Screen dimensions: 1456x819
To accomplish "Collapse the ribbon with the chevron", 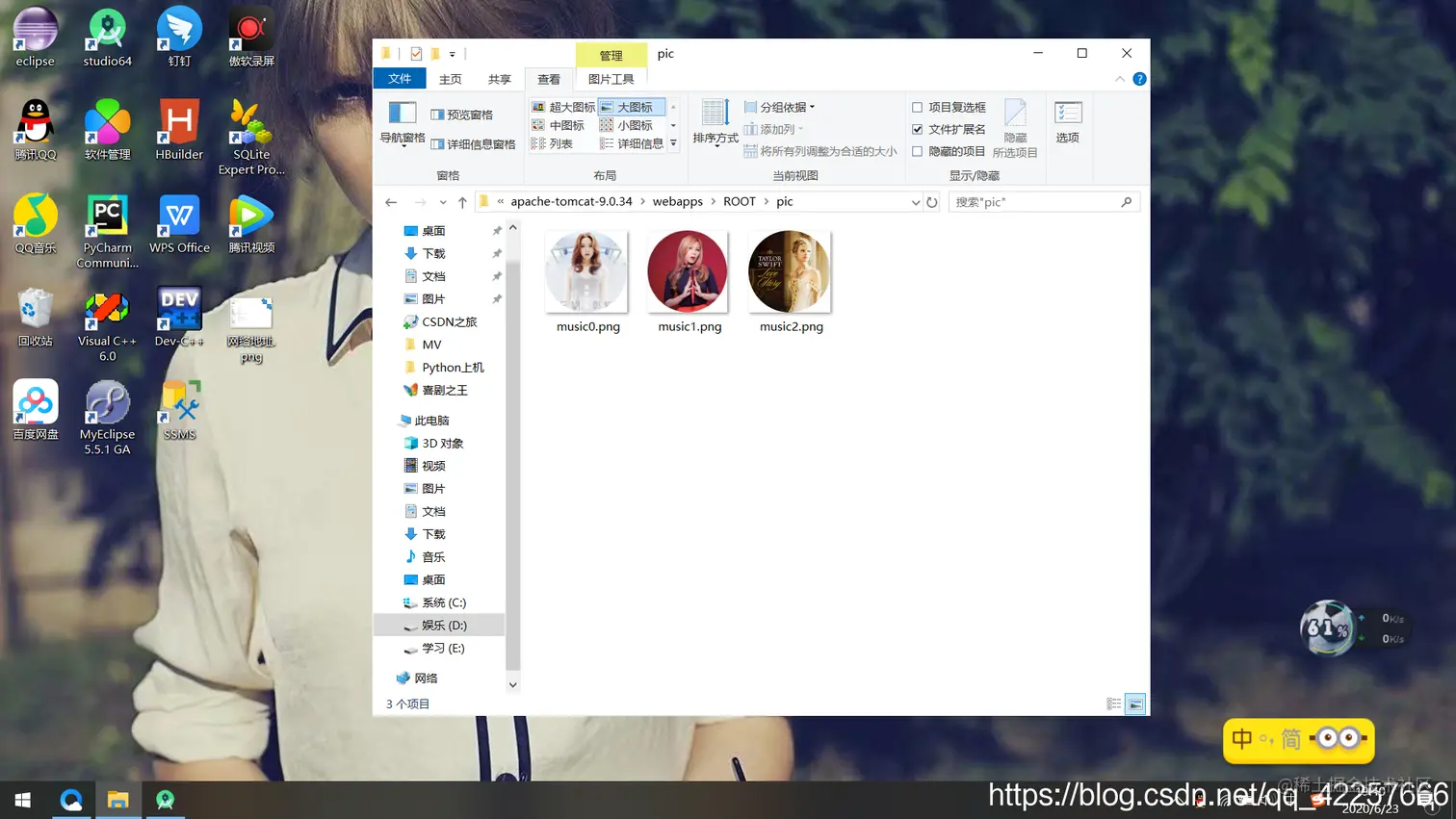I will [x=1120, y=79].
